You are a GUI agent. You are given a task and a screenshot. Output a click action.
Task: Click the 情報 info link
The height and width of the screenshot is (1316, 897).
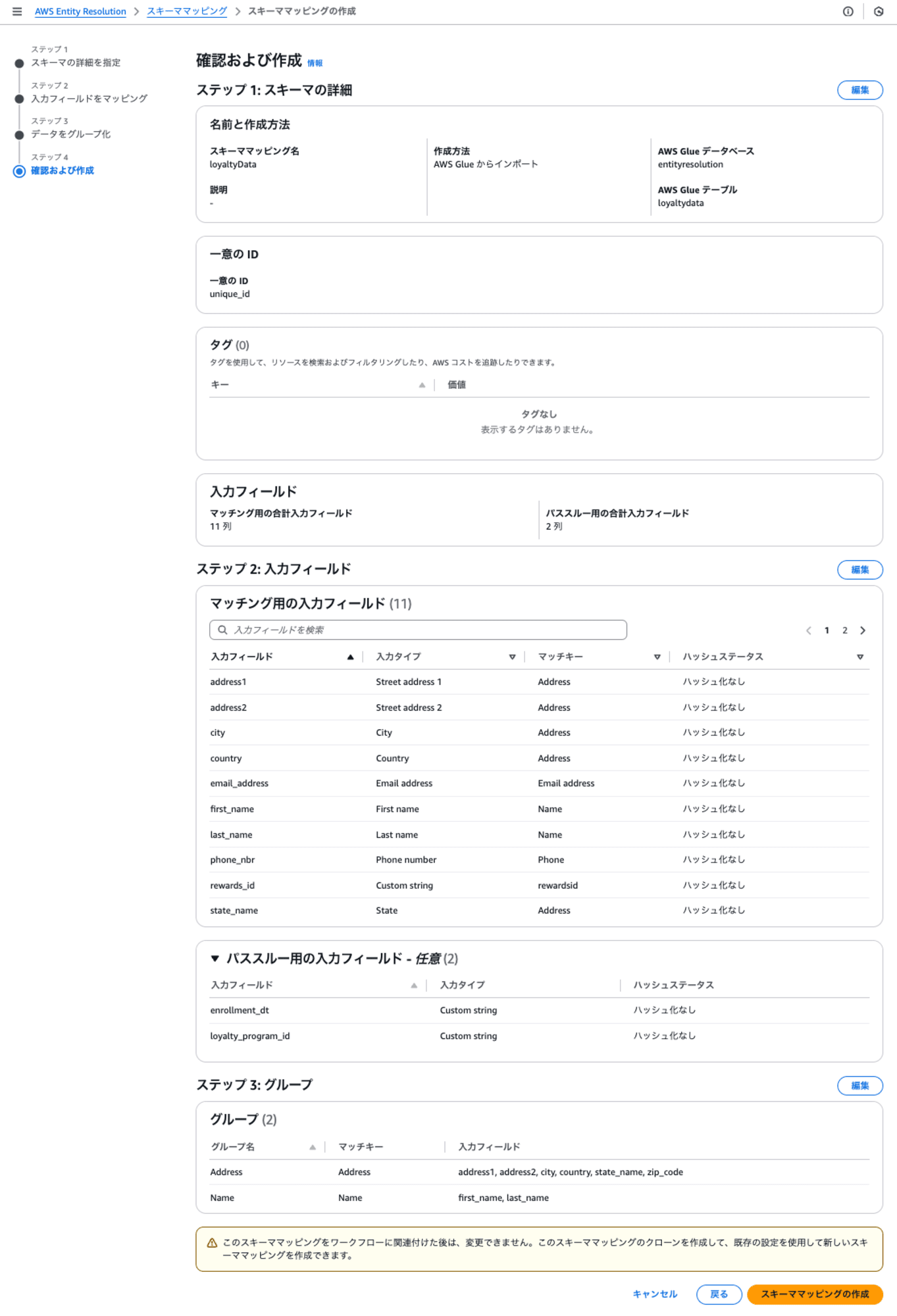coord(315,63)
